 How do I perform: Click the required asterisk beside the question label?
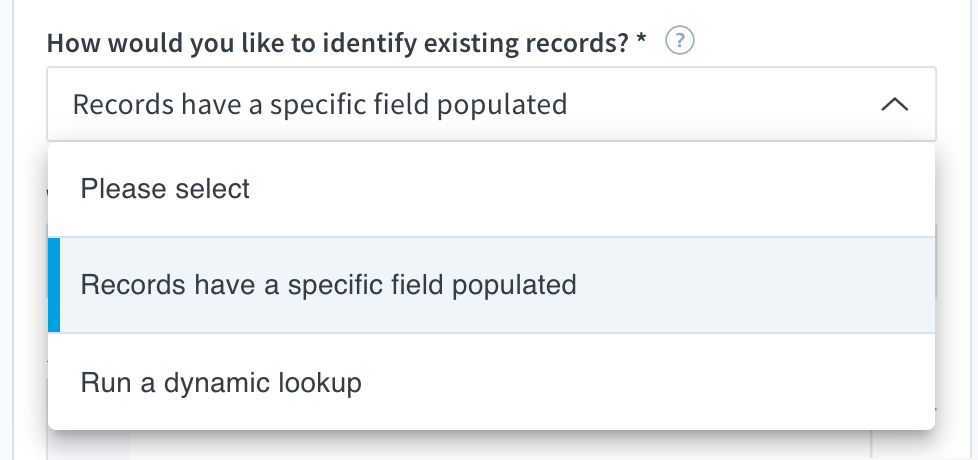pyautogui.click(x=641, y=40)
